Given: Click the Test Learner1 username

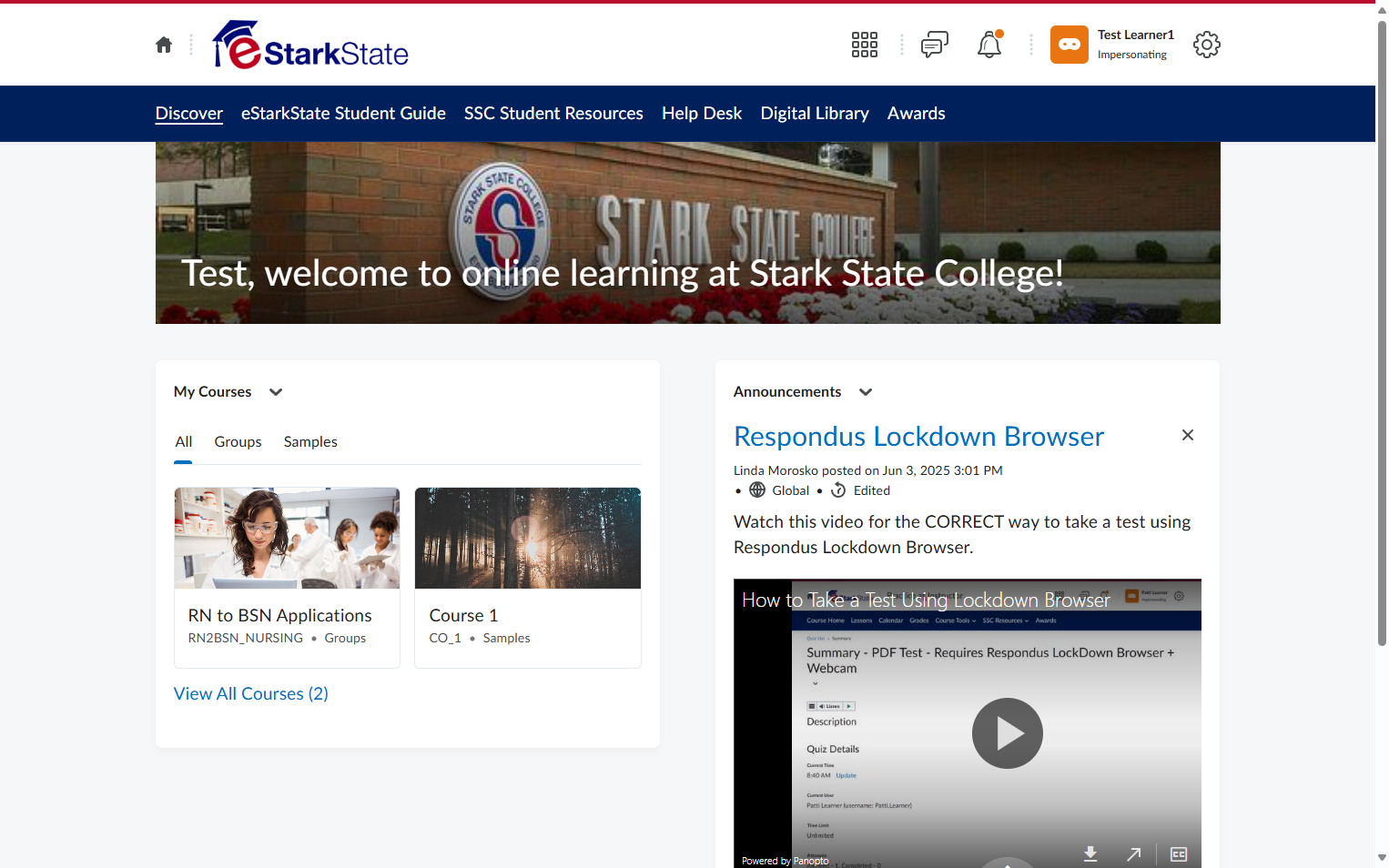Looking at the screenshot, I should [1135, 35].
